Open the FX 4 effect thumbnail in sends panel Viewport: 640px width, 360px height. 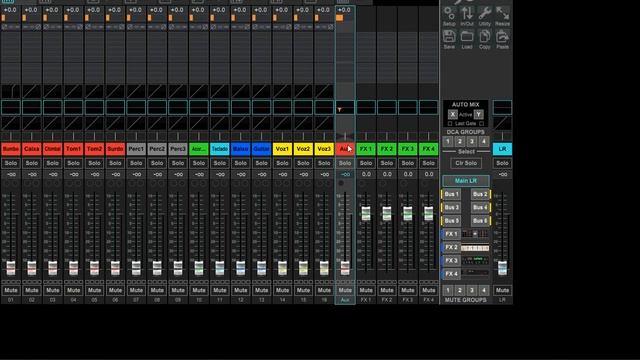pos(475,273)
